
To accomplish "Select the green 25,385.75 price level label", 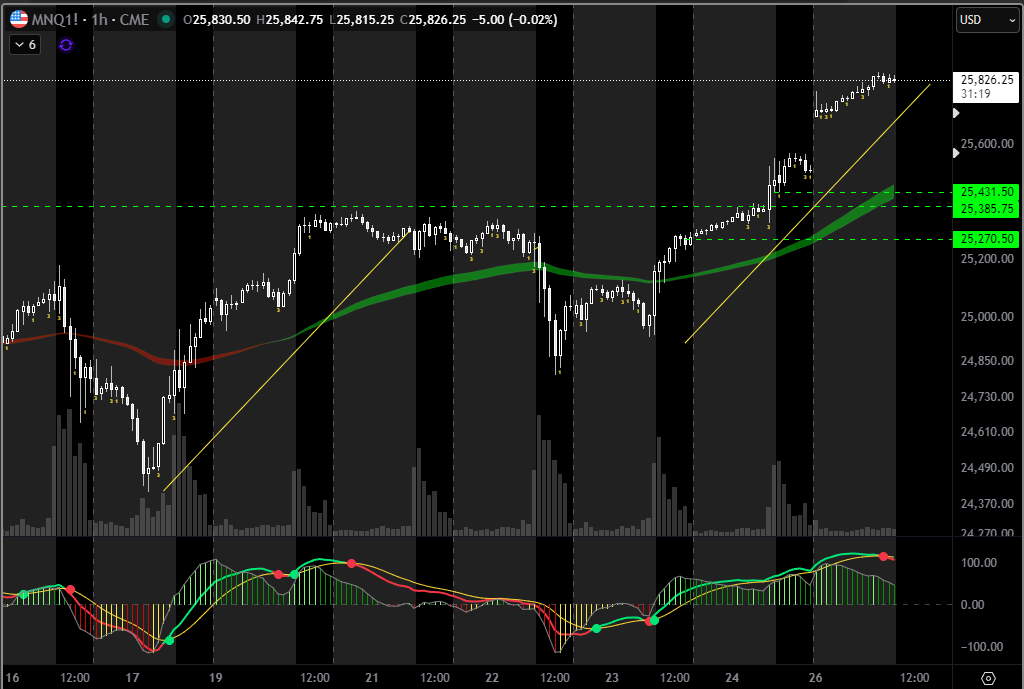I will (x=986, y=209).
